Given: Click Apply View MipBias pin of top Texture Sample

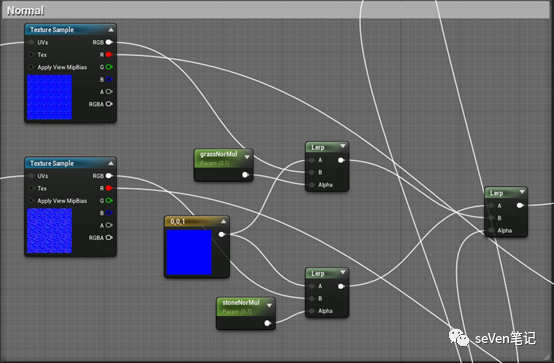Looking at the screenshot, I should click(31, 67).
